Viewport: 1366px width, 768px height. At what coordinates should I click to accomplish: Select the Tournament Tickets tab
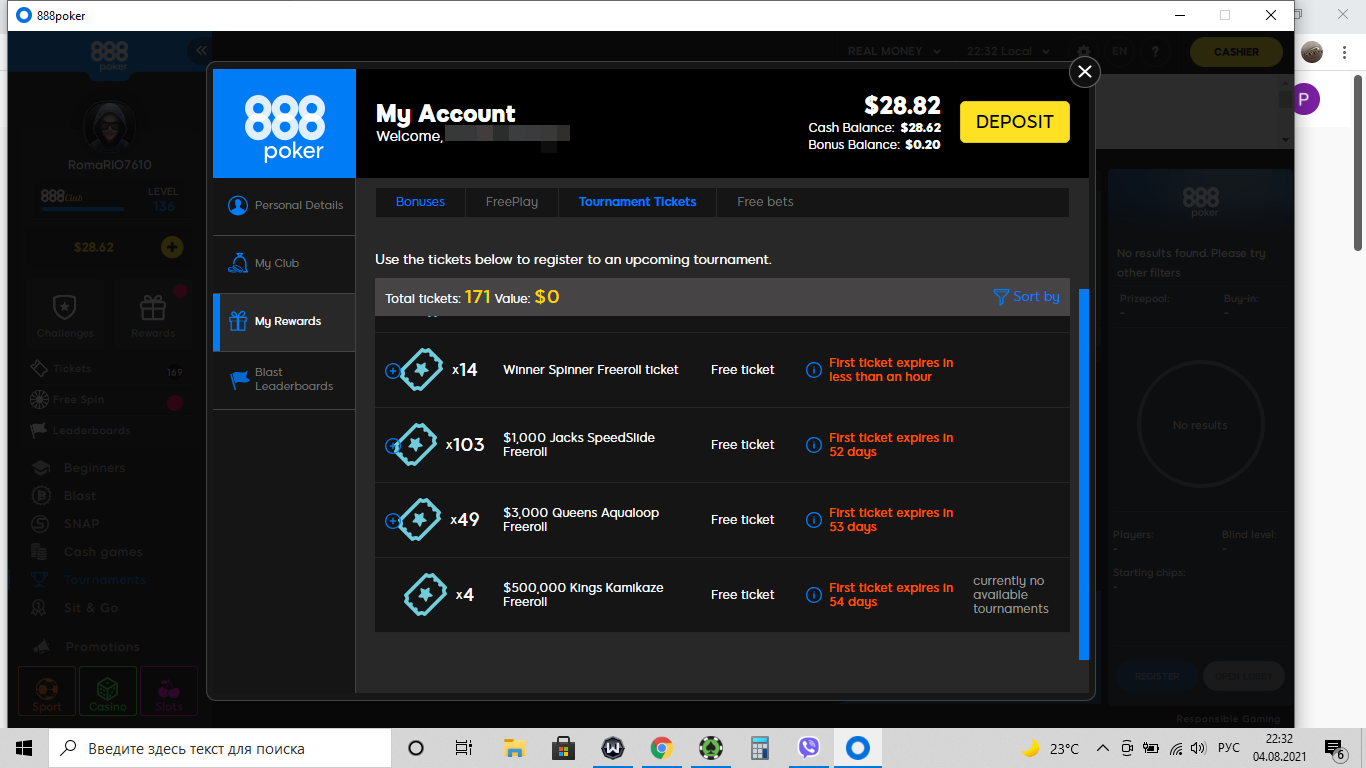638,202
